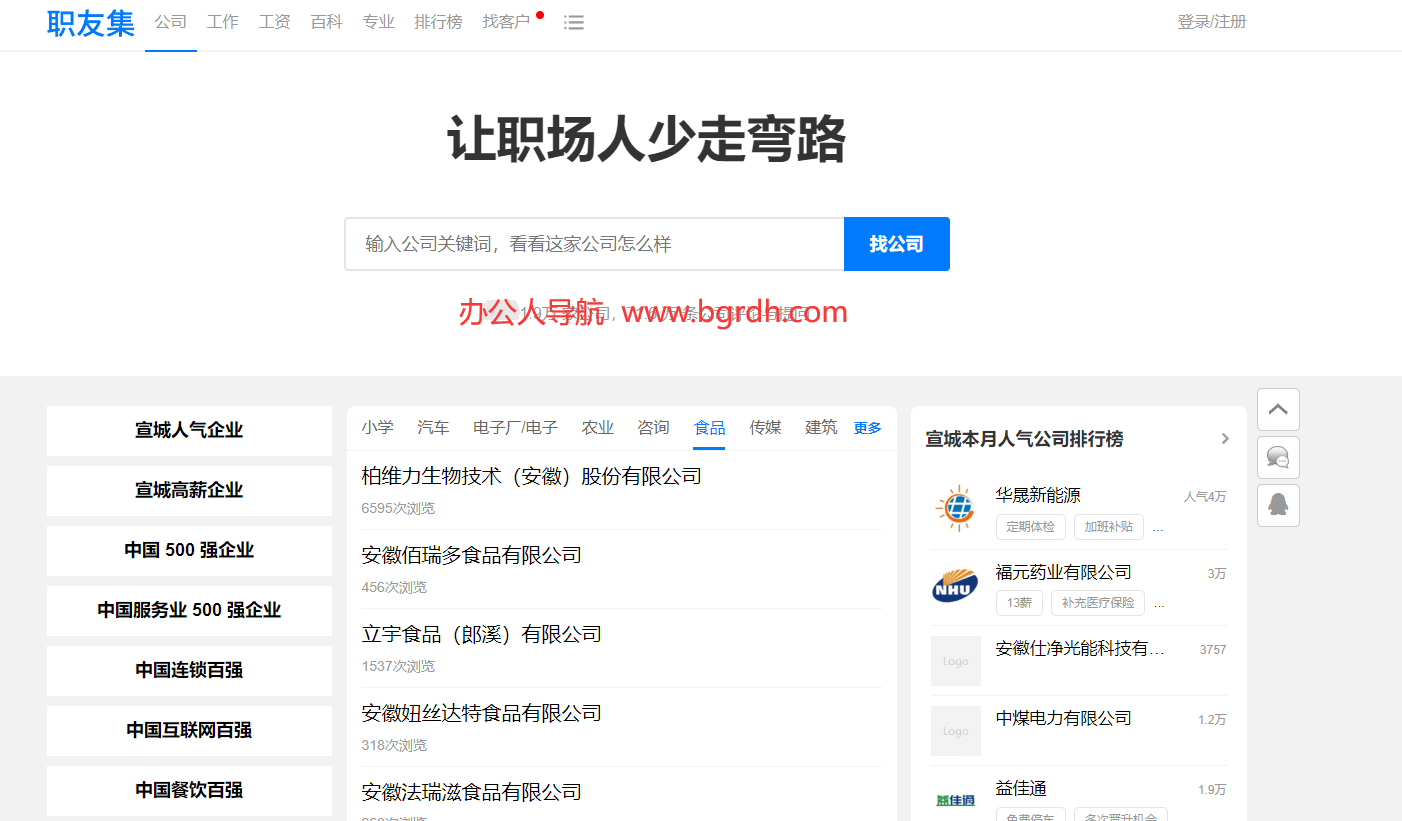Screen dimensions: 1402x821
Task: Select the 定期体检 tag under 华晟新能源
Action: [x=1030, y=527]
